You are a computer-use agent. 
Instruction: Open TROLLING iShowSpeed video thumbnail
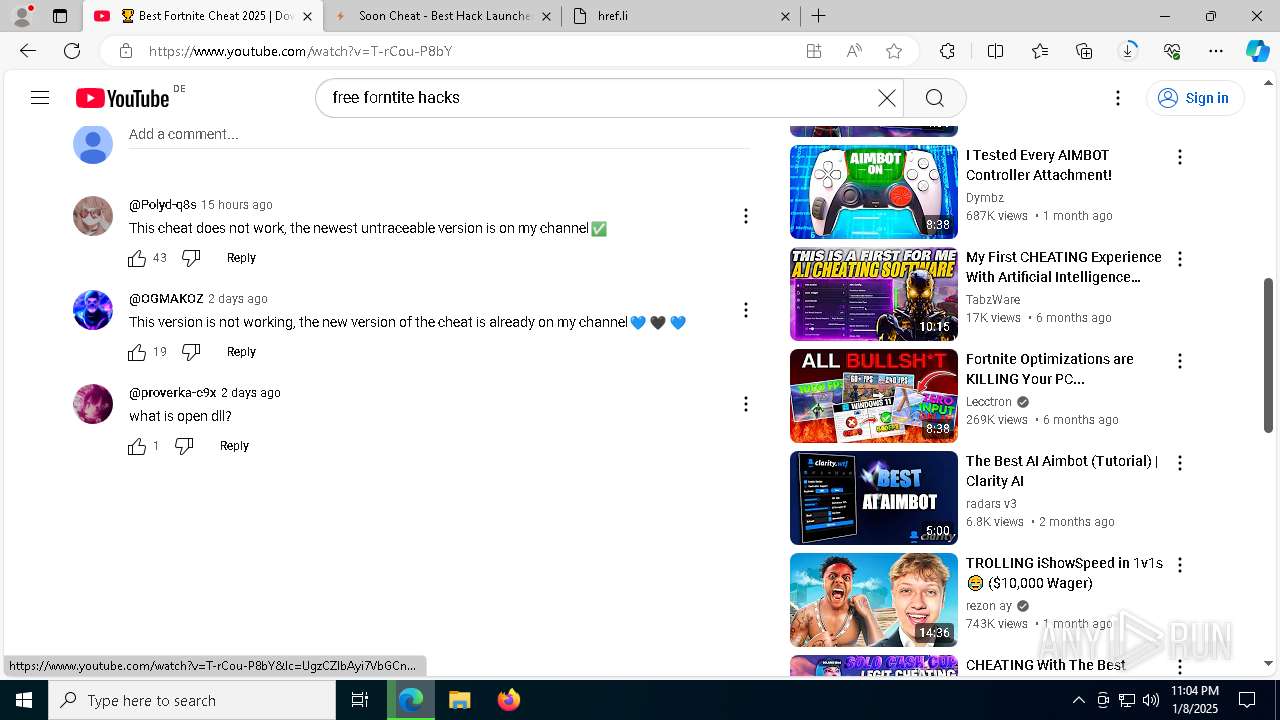(874, 600)
